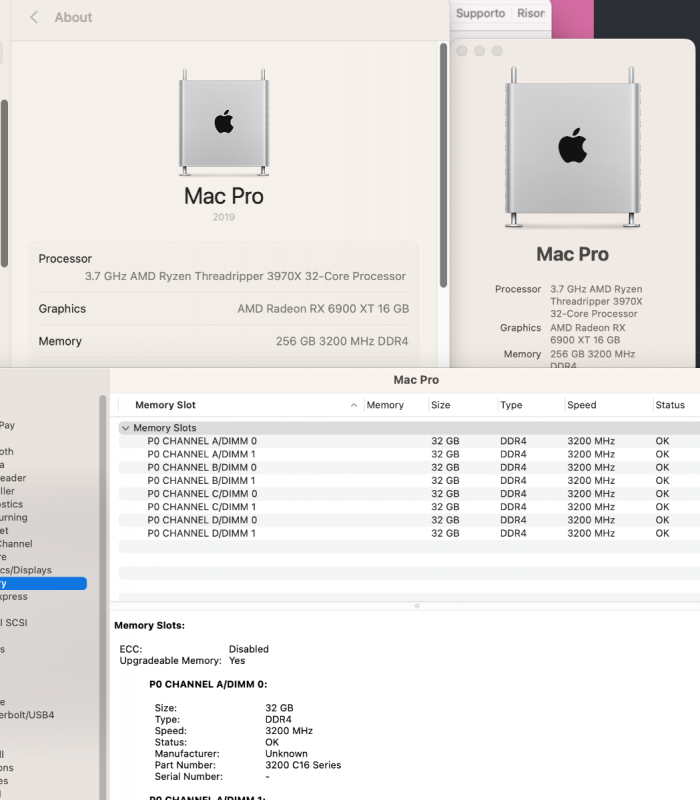The width and height of the screenshot is (700, 800).
Task: Select the Fibre Channel sidebar item
Action: tap(16, 544)
